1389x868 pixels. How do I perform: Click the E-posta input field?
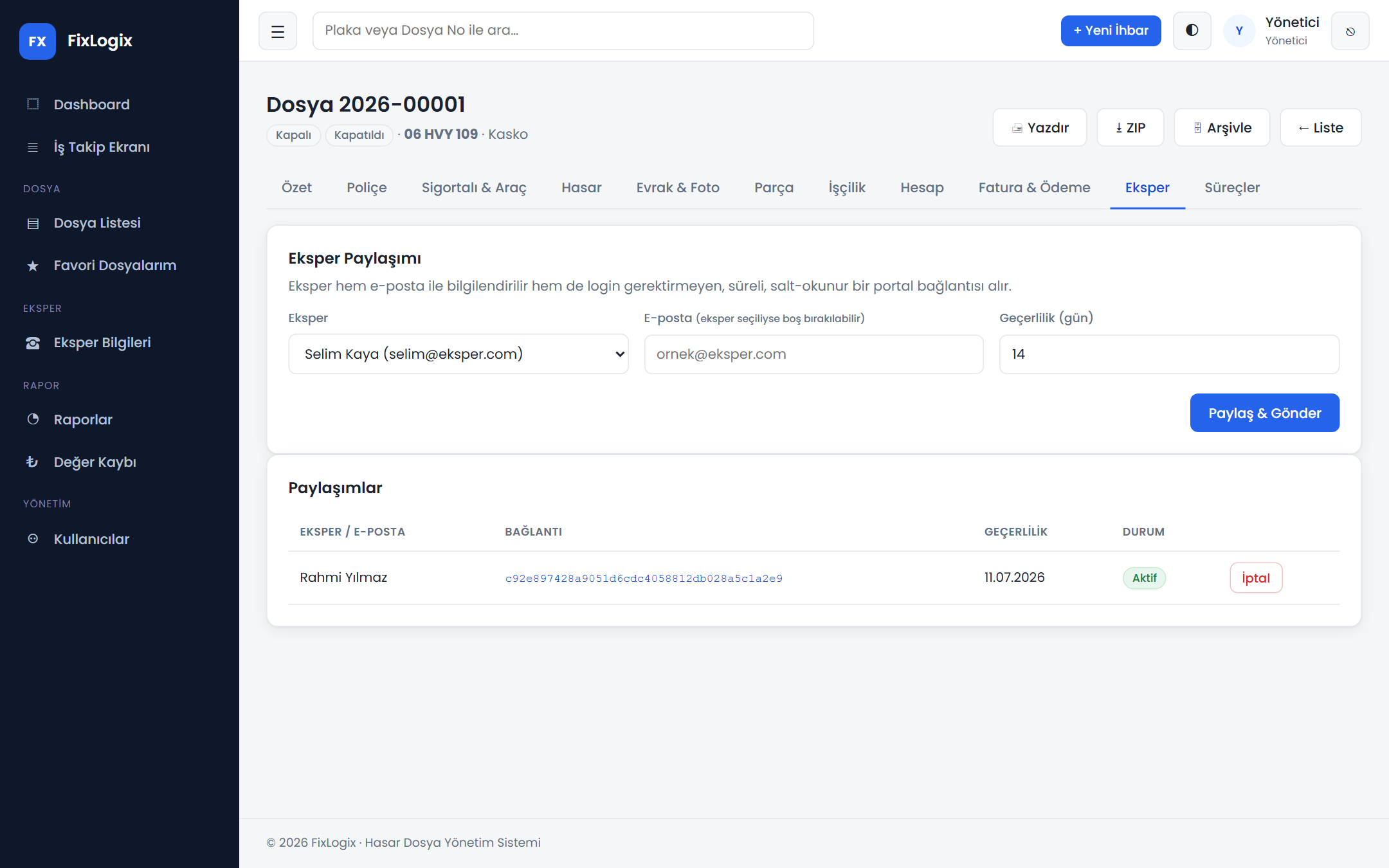[x=813, y=354]
